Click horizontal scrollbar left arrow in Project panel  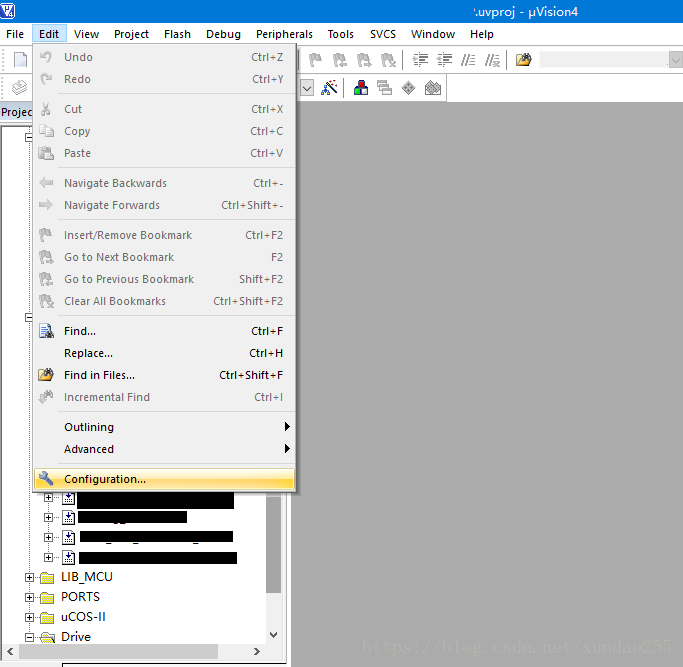[10, 651]
